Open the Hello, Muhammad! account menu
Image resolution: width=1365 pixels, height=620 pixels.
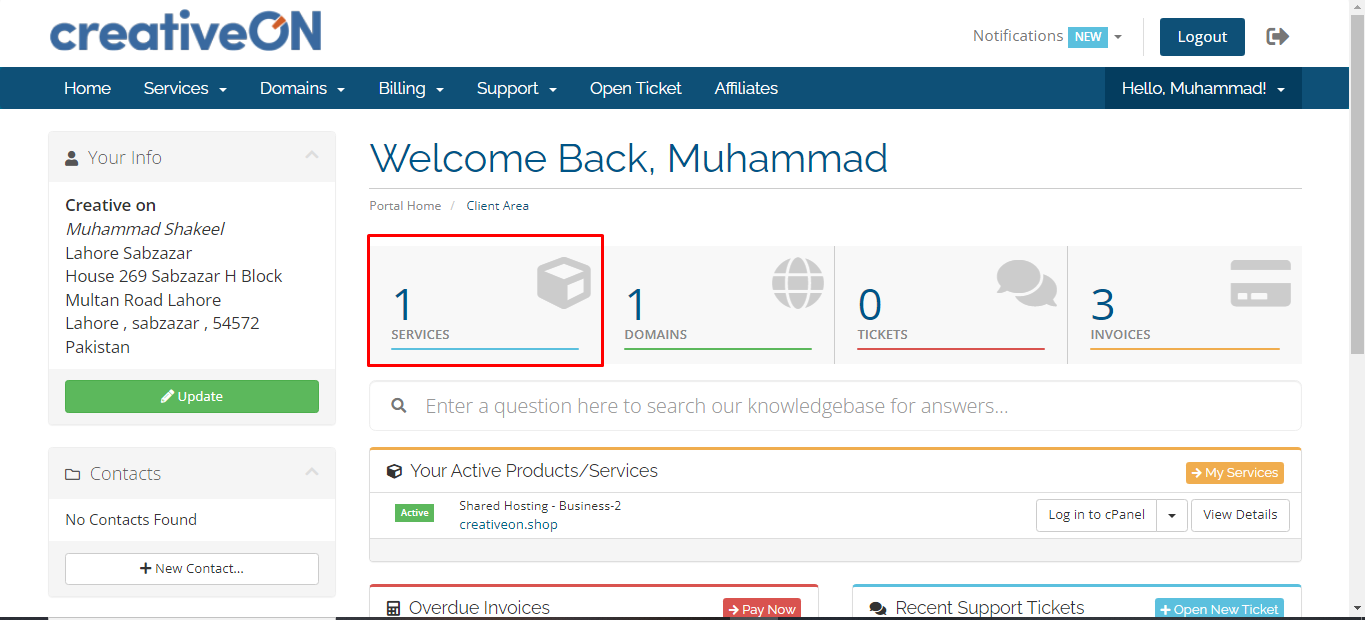[1202, 88]
